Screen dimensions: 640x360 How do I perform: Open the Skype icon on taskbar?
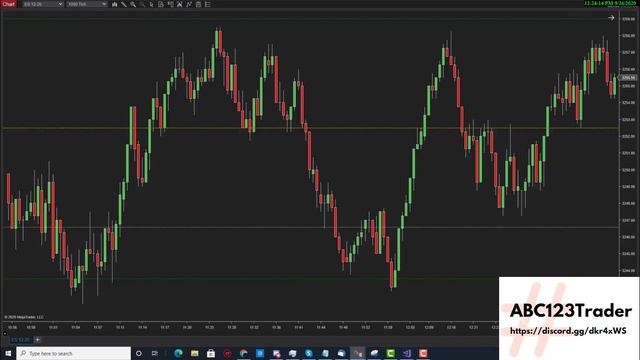click(309, 353)
